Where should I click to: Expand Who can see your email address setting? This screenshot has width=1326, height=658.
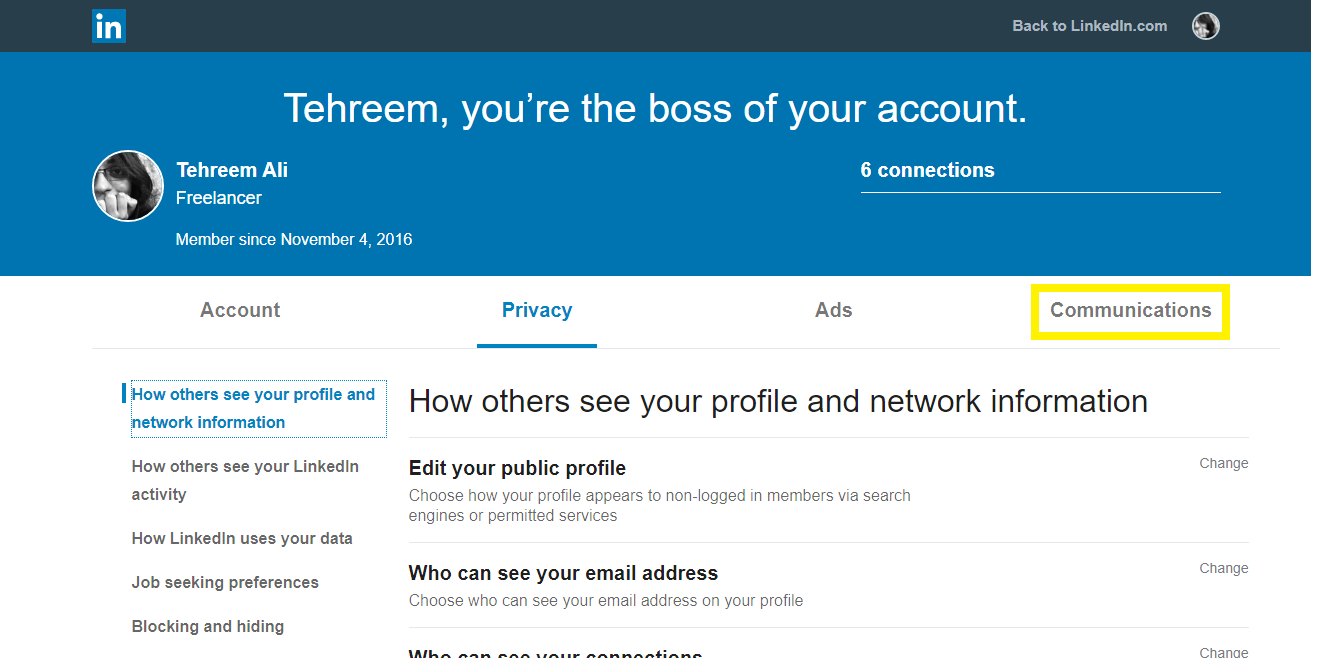click(x=829, y=585)
